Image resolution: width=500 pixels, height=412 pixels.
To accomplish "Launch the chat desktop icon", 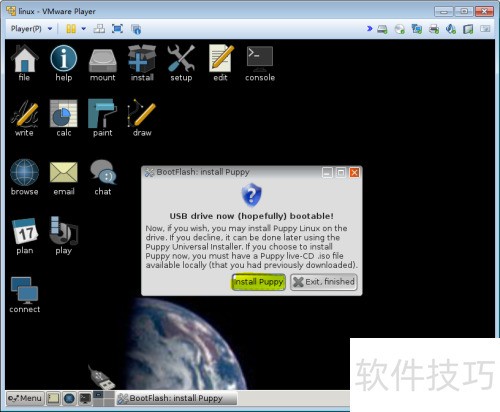I will pyautogui.click(x=103, y=177).
